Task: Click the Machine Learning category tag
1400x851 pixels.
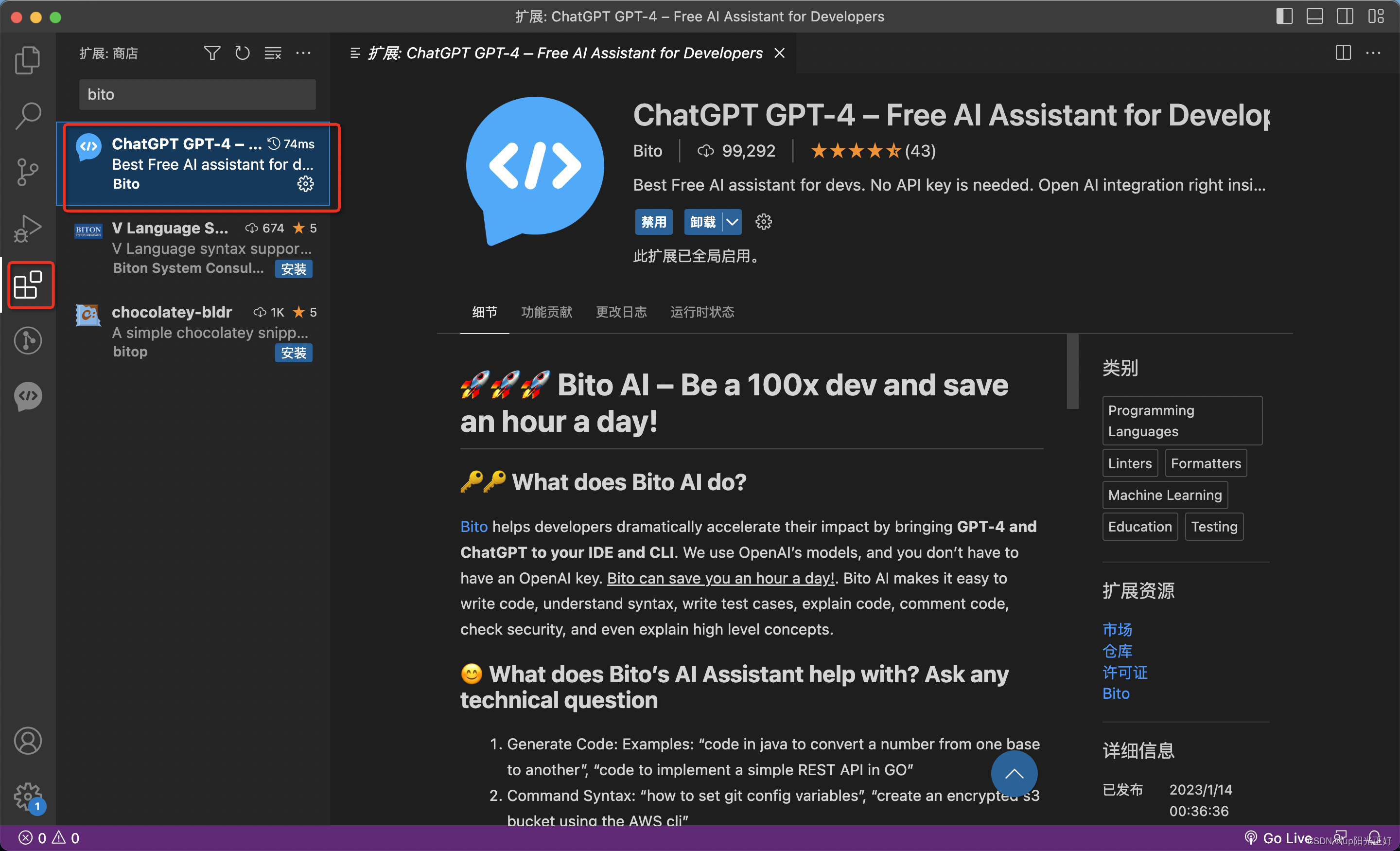Action: tap(1165, 495)
